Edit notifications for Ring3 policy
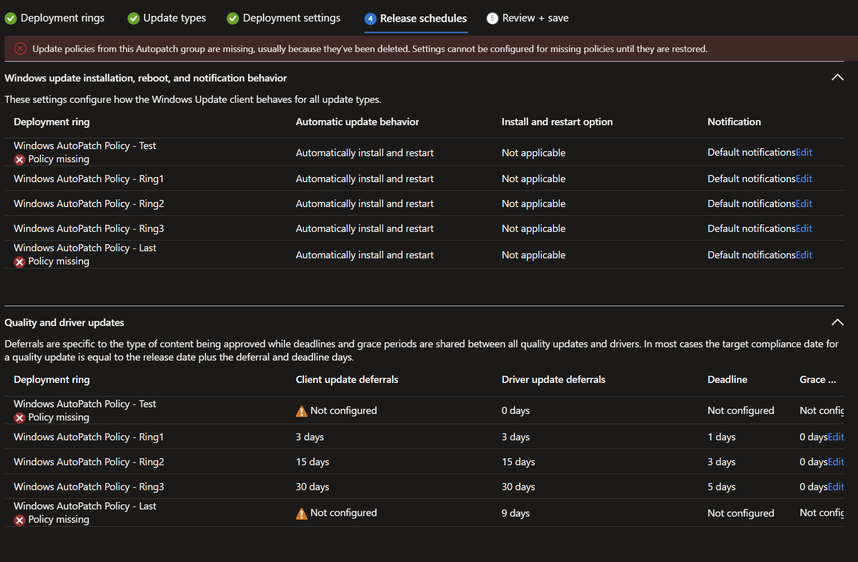Screen dimensions: 858x562 point(804,229)
